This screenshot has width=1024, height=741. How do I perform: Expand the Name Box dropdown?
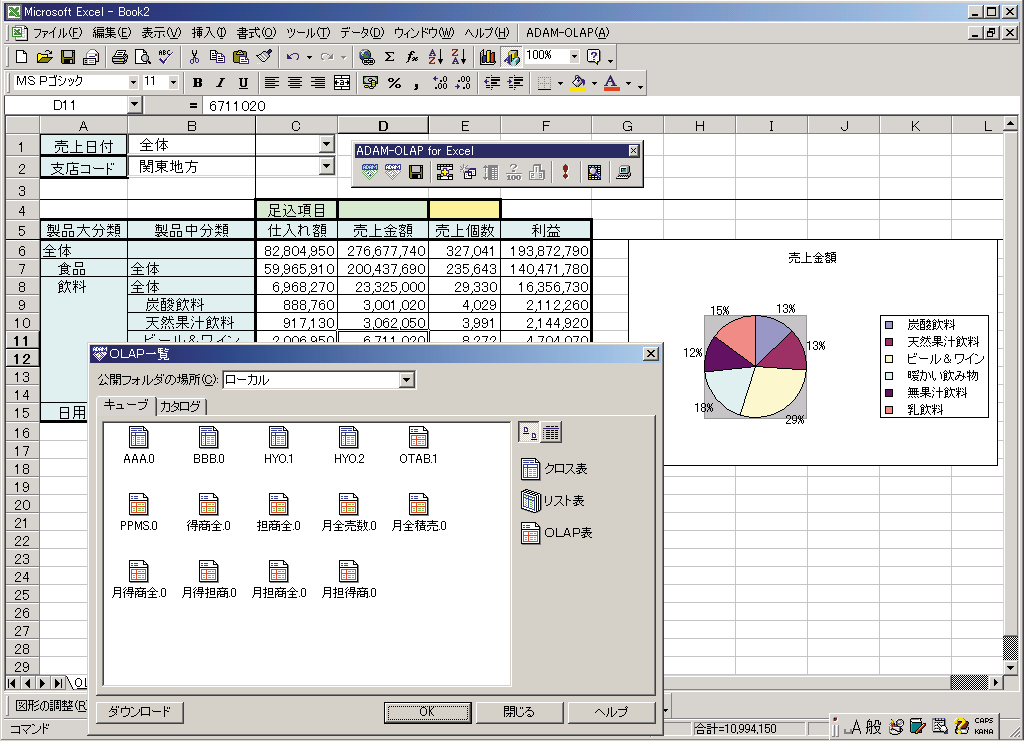tap(134, 104)
